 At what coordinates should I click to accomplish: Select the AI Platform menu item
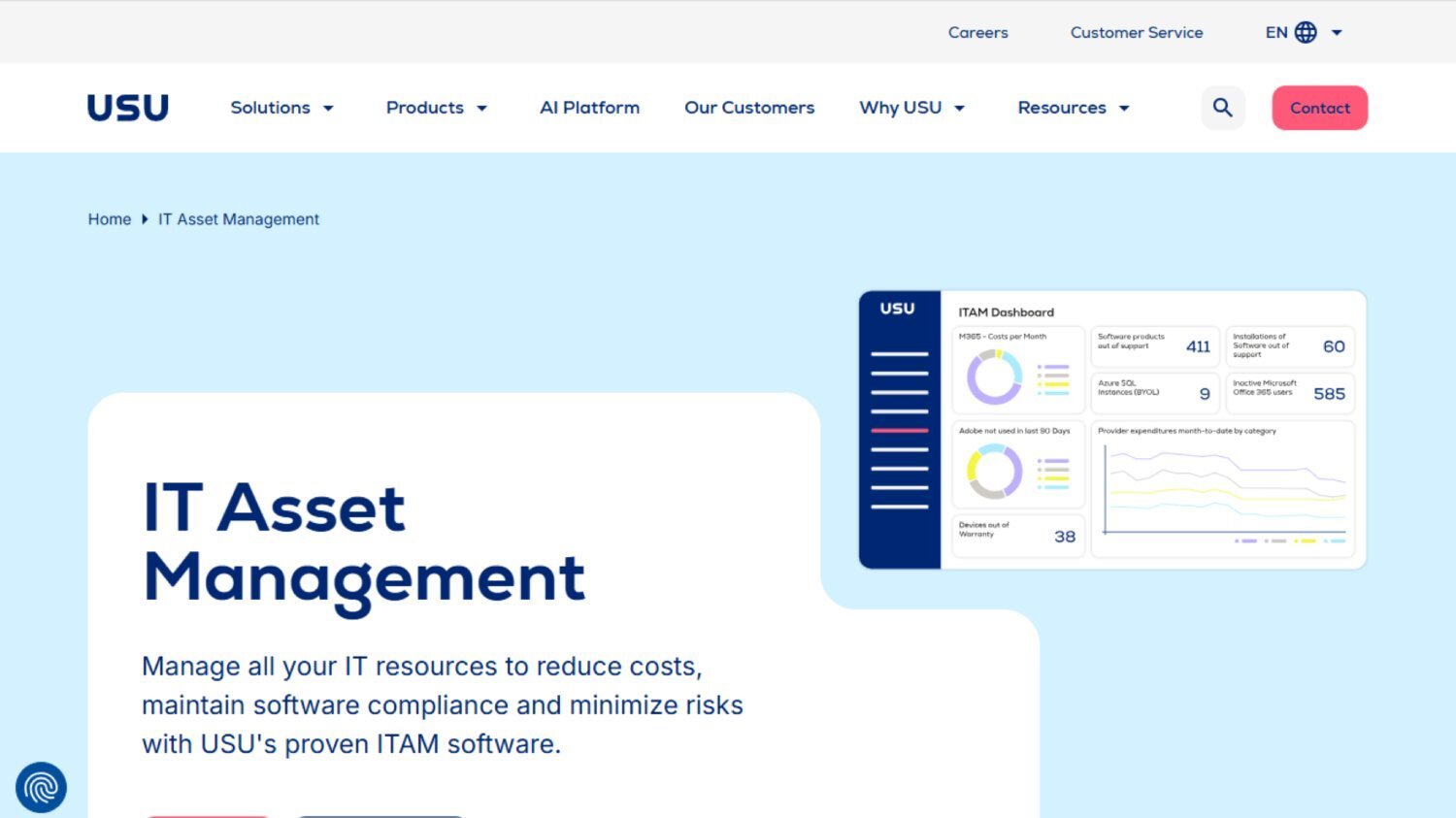point(589,108)
